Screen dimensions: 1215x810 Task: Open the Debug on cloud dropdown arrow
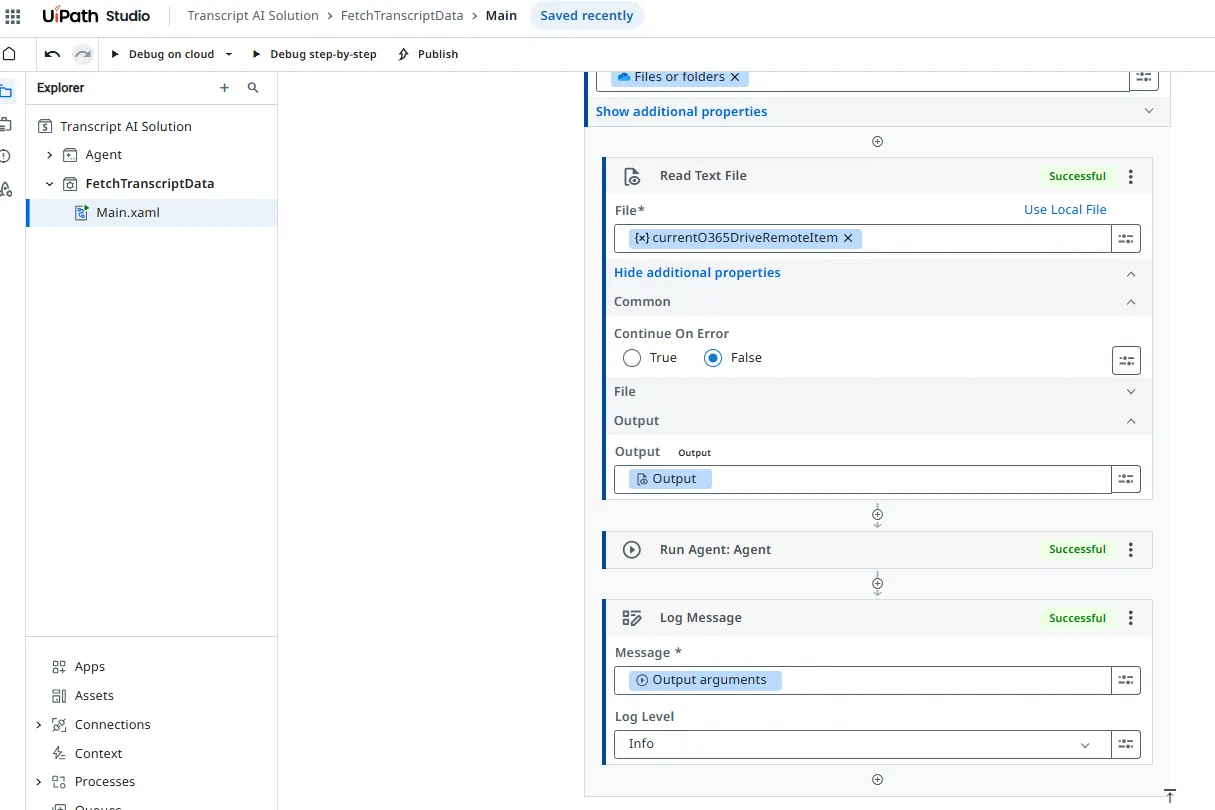coord(229,54)
